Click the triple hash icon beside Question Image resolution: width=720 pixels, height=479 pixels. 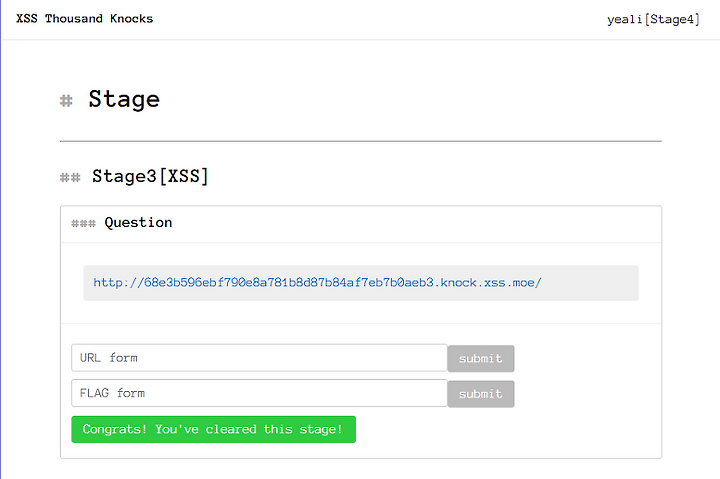point(84,224)
